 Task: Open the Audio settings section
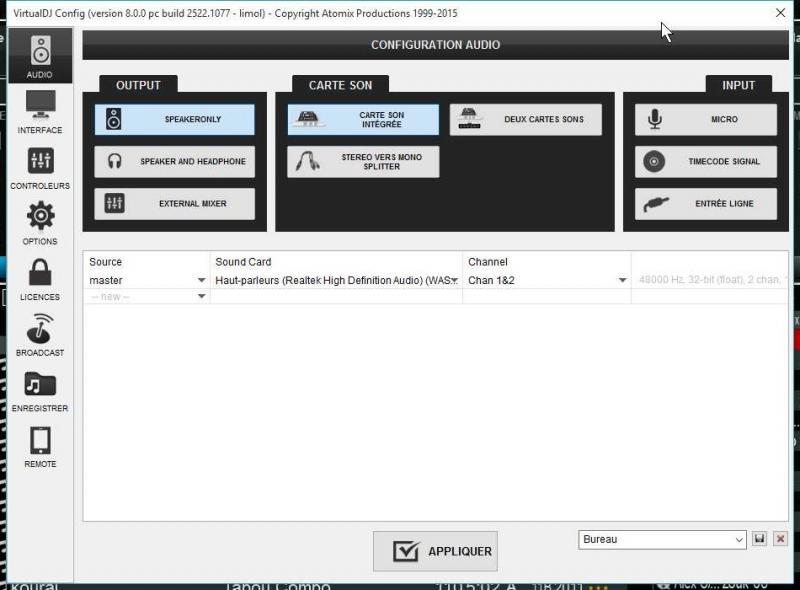click(40, 55)
